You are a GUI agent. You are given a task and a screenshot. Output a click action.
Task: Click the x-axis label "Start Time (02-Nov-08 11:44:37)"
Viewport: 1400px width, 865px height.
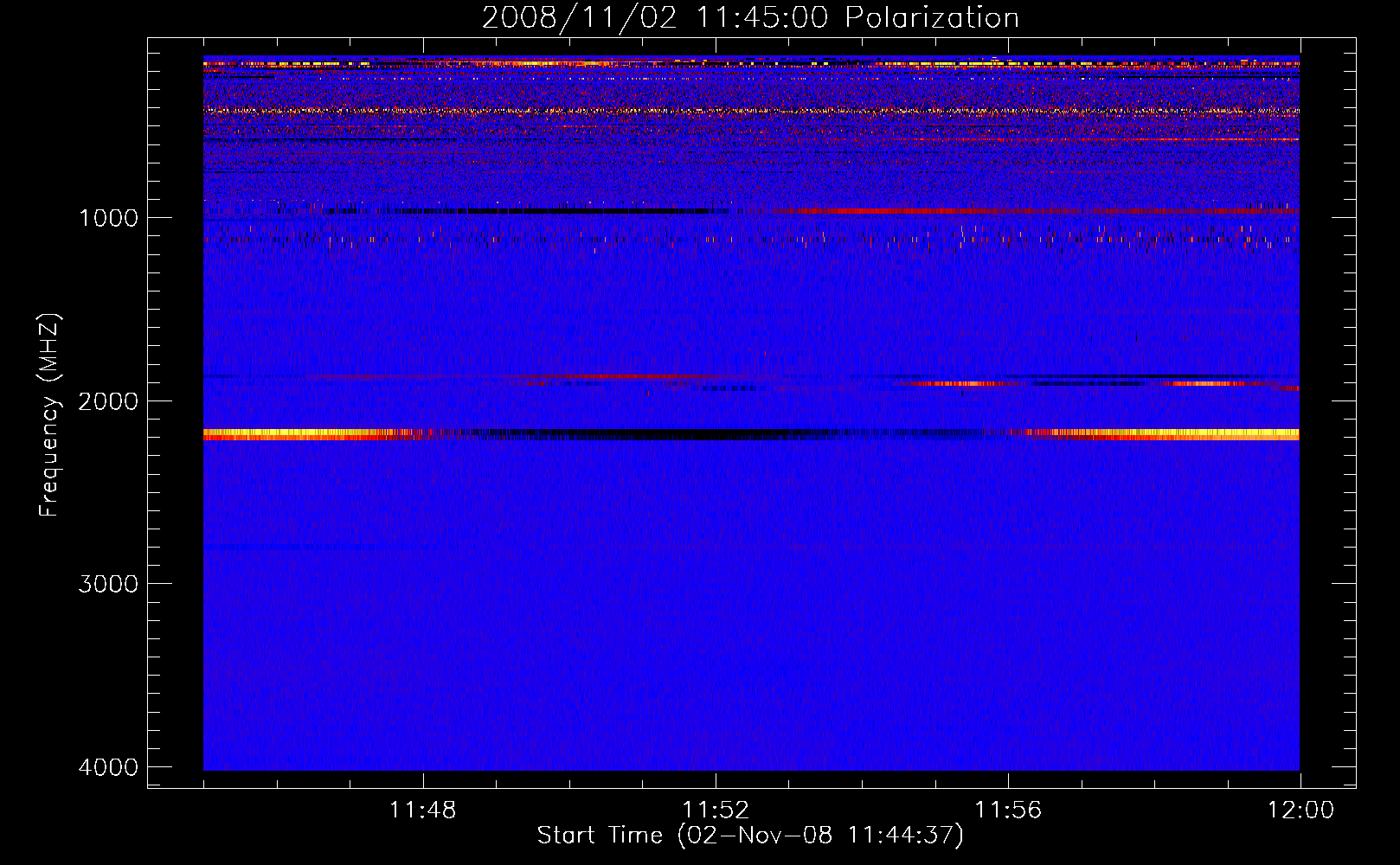click(x=750, y=836)
